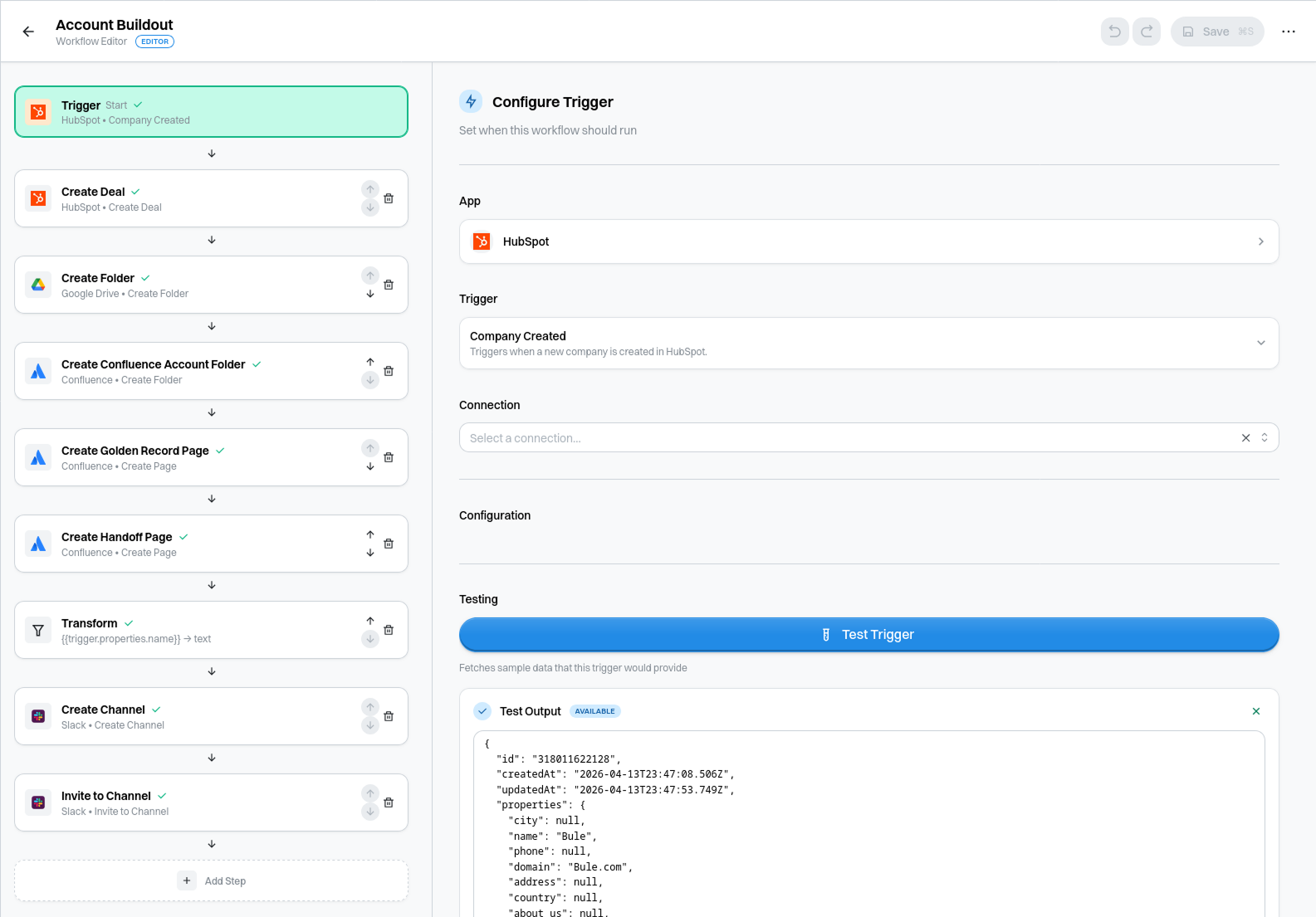Undo the last workflow change
This screenshot has width=1316, height=917.
point(1115,32)
